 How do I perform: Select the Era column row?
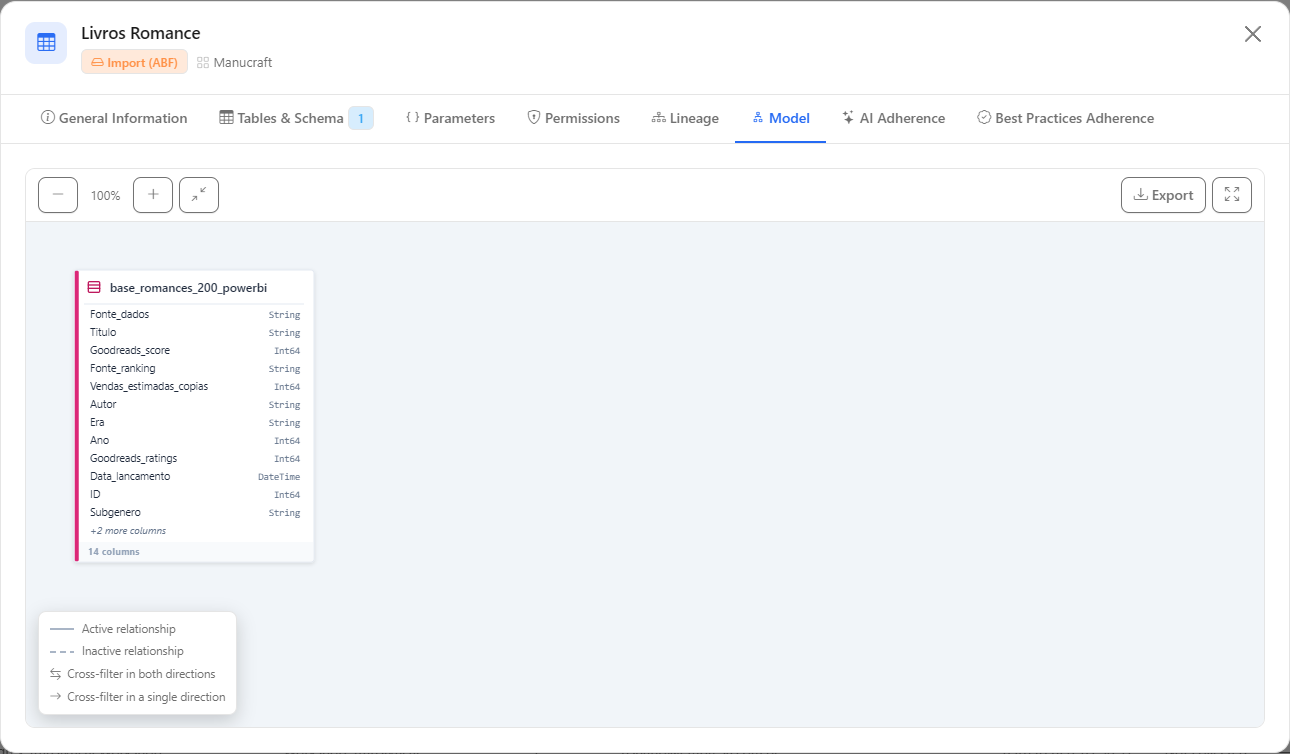coord(195,422)
